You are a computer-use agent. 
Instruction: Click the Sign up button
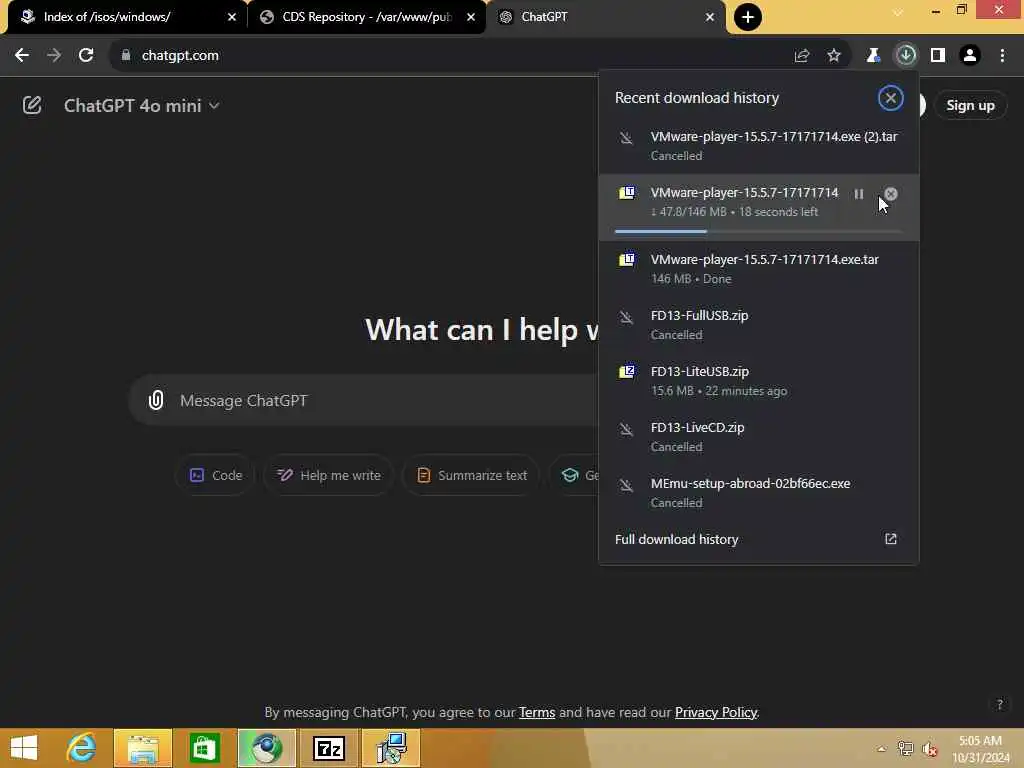pos(970,106)
